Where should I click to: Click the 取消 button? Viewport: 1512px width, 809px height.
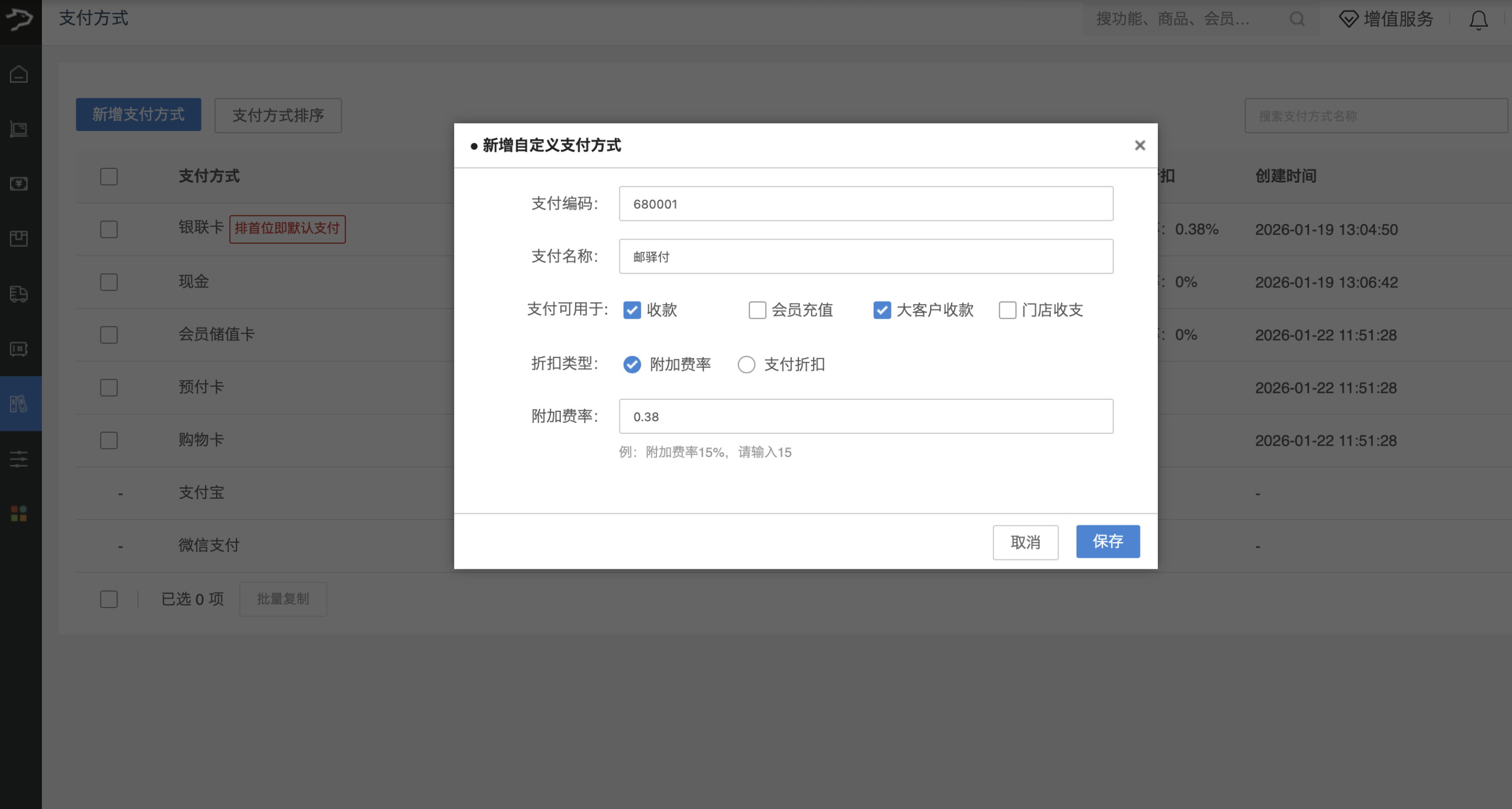[1025, 543]
